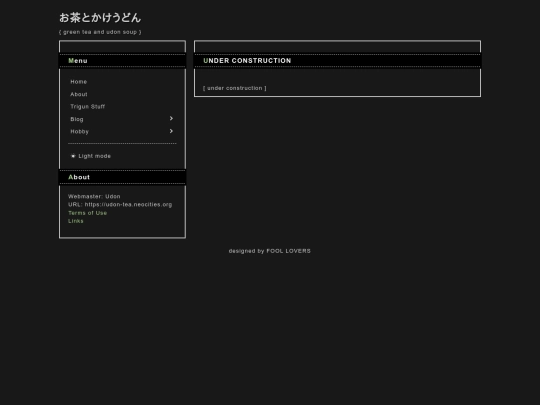Open the Terms of Use link
Screen dimensions: 540x405
pos(87,213)
